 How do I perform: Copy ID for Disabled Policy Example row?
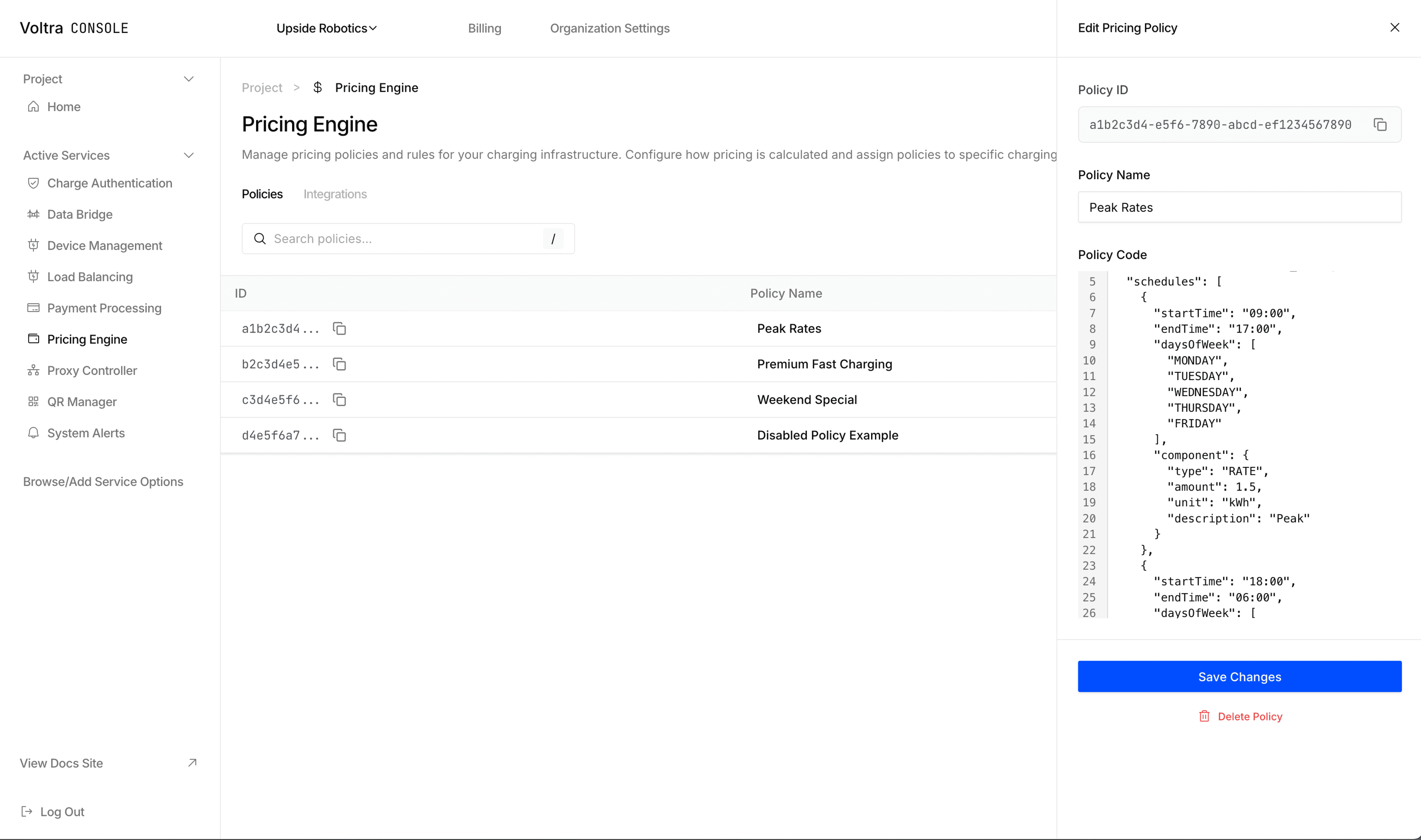[339, 435]
